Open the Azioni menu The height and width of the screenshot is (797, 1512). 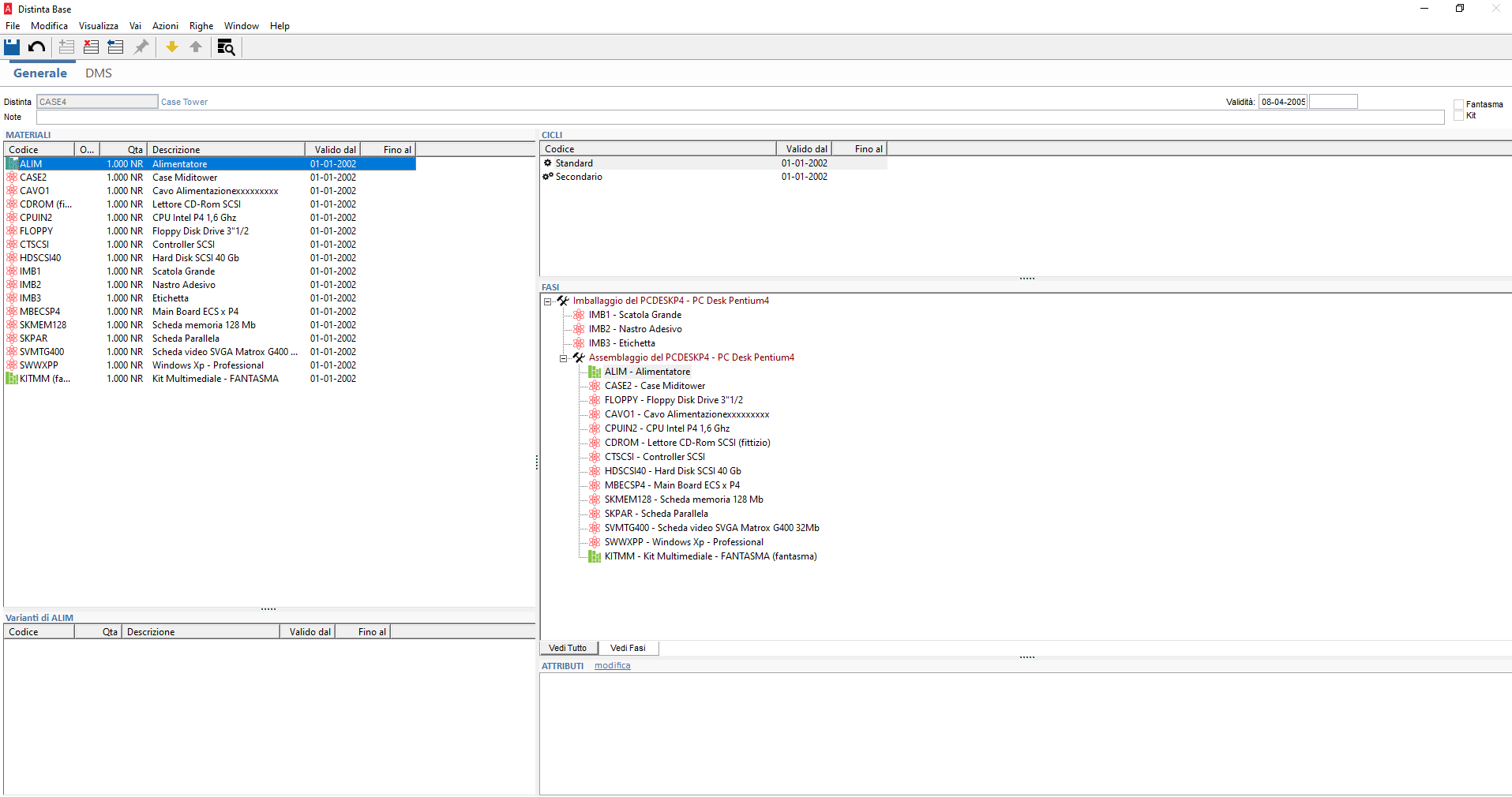coord(165,26)
